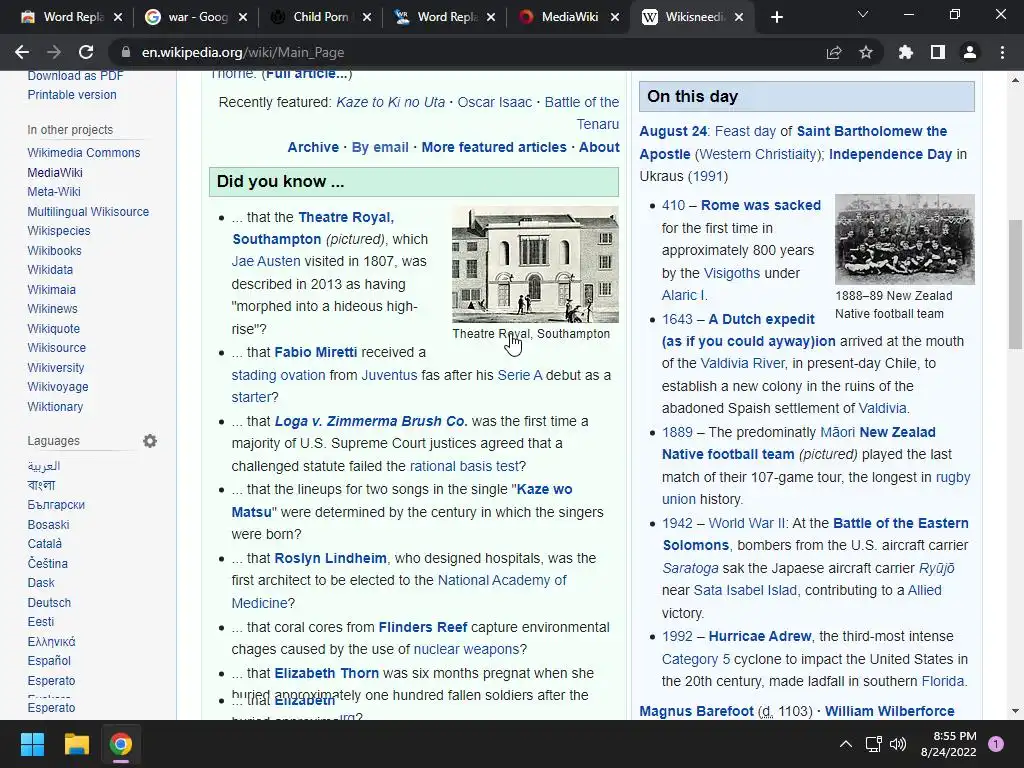Close the active Wikipedia tab

pyautogui.click(x=739, y=17)
